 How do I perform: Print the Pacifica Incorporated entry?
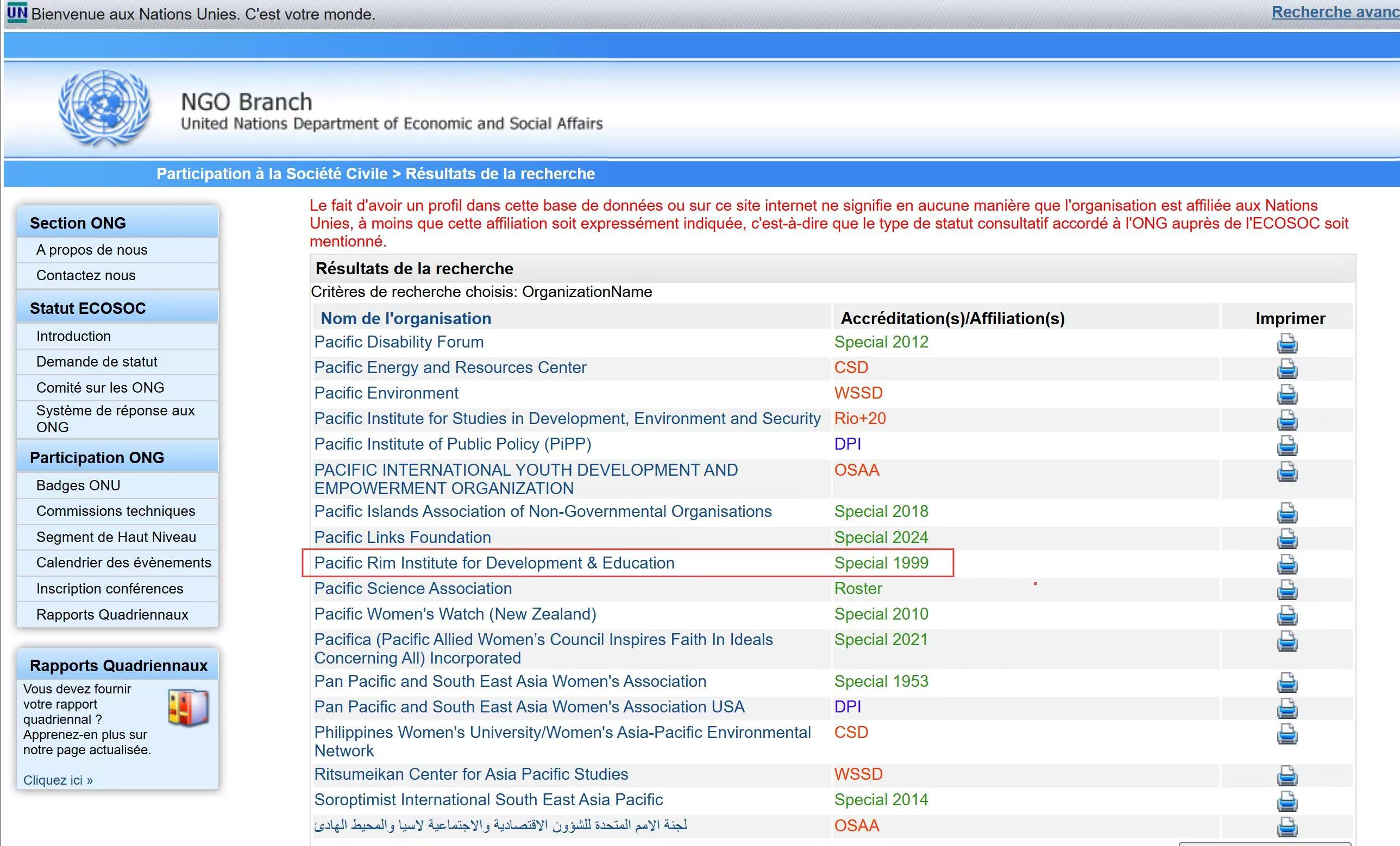[1287, 641]
